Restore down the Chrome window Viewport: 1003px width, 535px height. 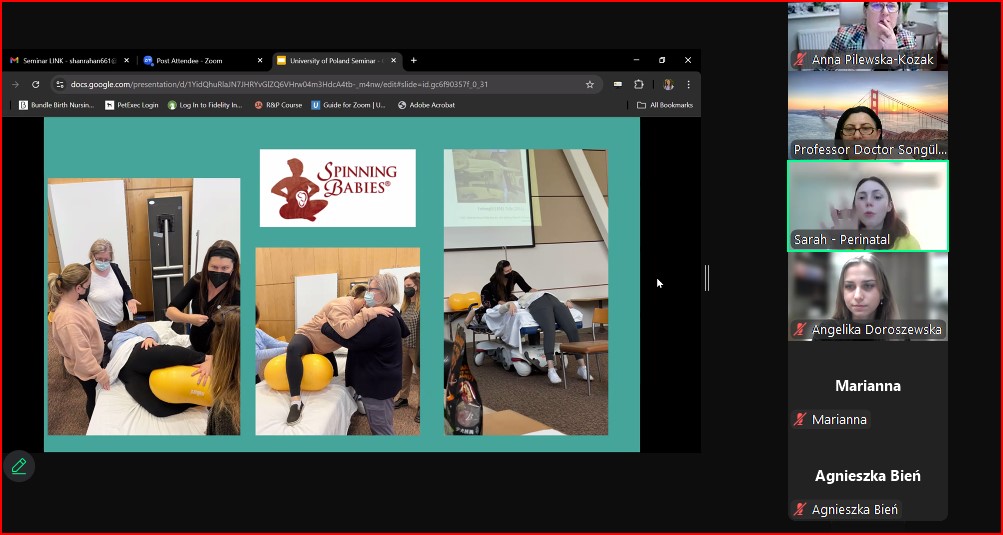(662, 60)
